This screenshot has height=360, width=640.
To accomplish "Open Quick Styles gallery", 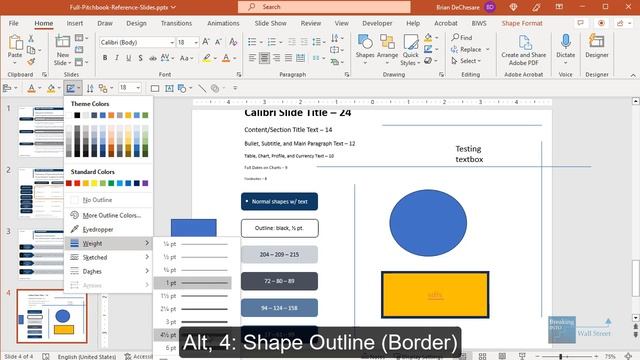I will click(410, 50).
